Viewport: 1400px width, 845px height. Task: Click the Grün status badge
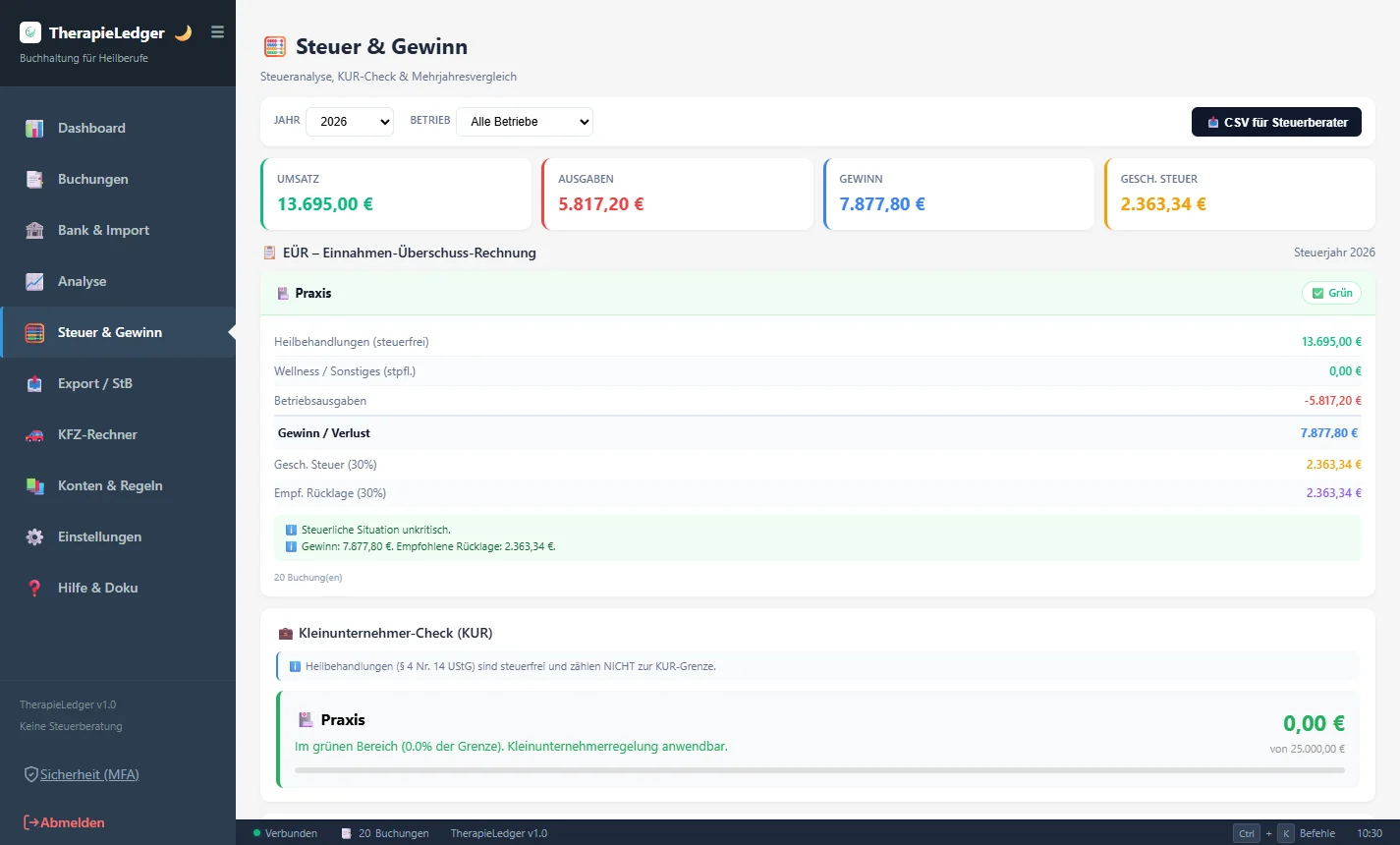click(1332, 293)
